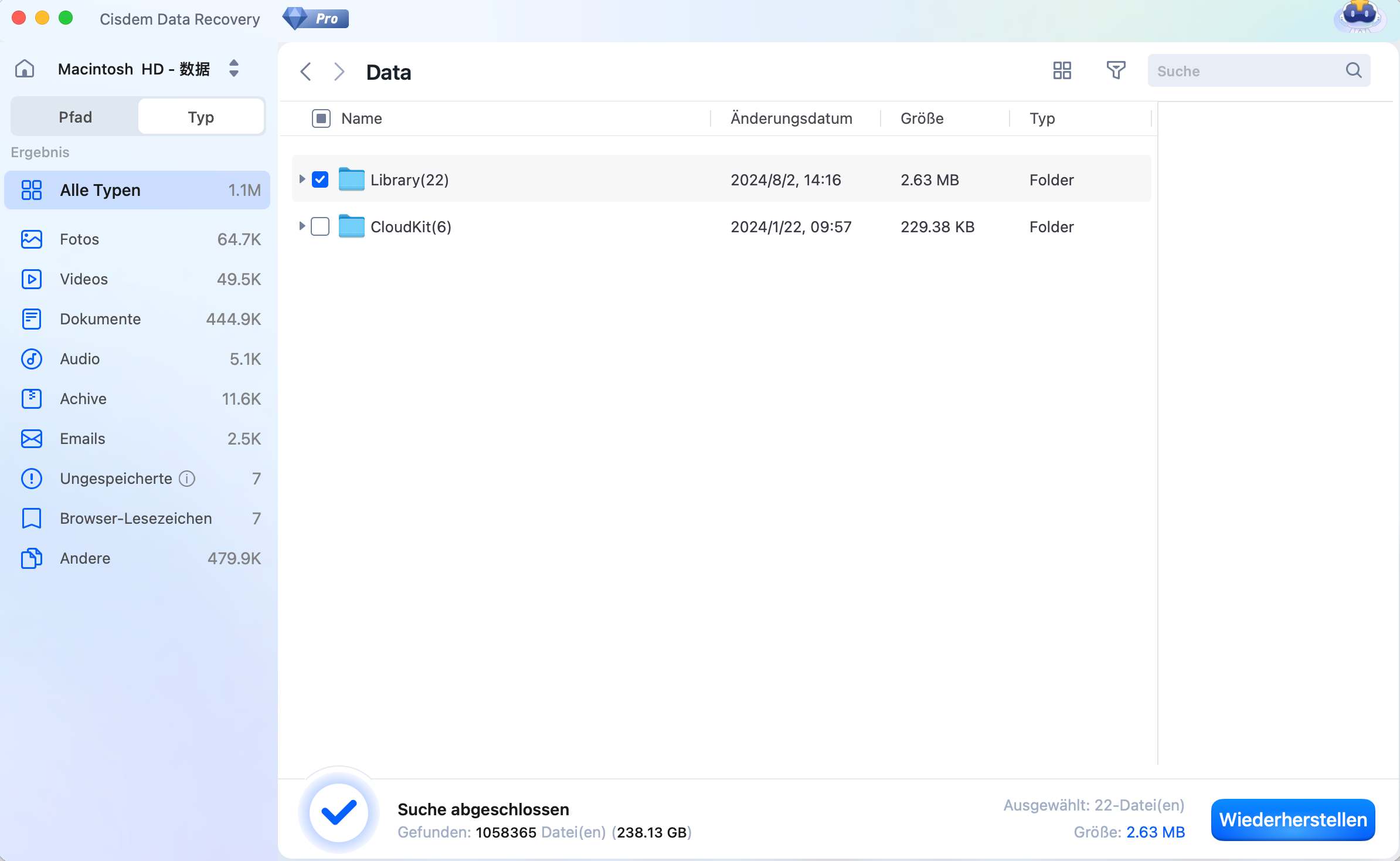Toggle the select-all checkbox beside Name
The height and width of the screenshot is (861, 1400).
pyautogui.click(x=321, y=118)
